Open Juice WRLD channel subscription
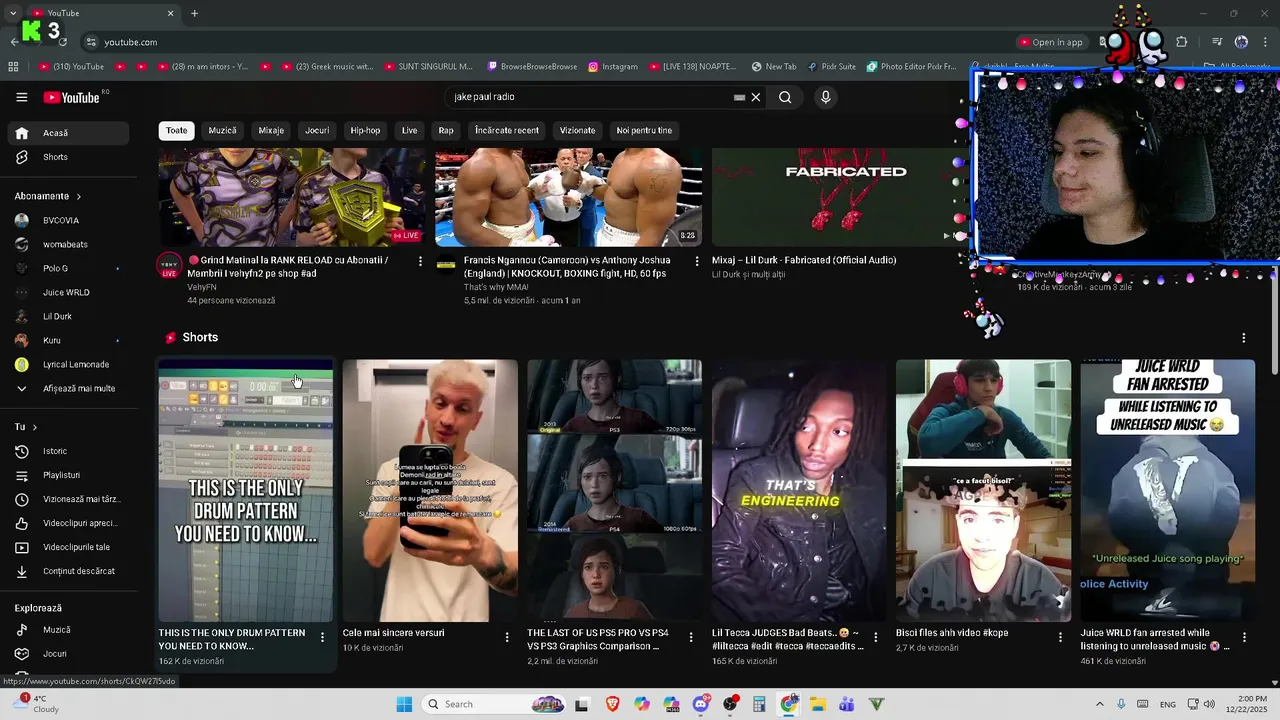 (68, 292)
